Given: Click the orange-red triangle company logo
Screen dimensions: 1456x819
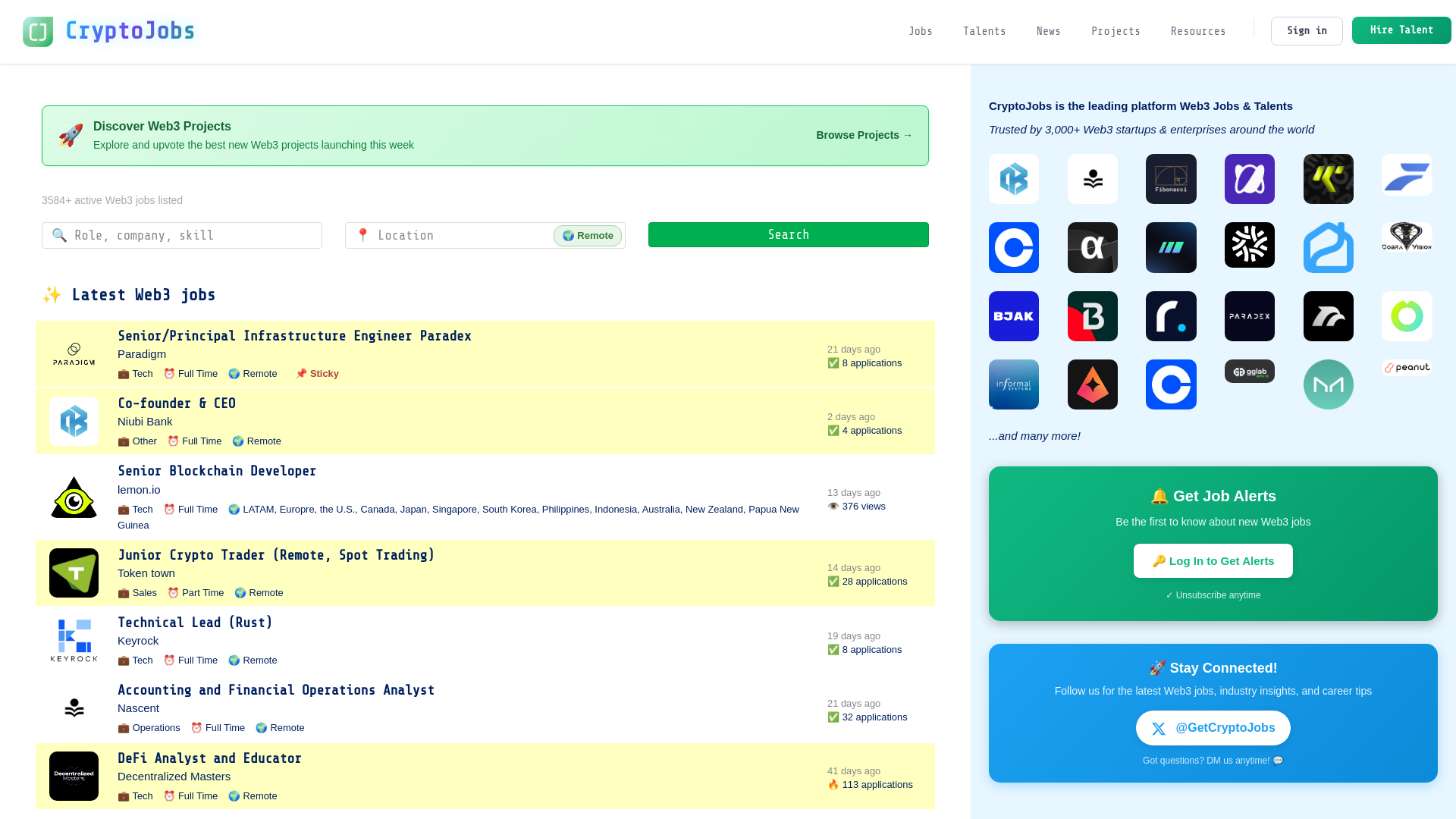Looking at the screenshot, I should tap(1093, 384).
